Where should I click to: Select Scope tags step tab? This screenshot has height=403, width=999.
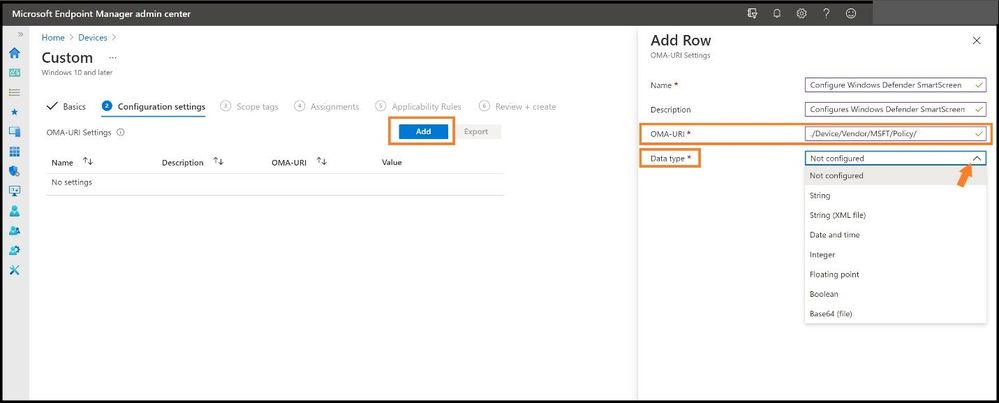tap(249, 106)
